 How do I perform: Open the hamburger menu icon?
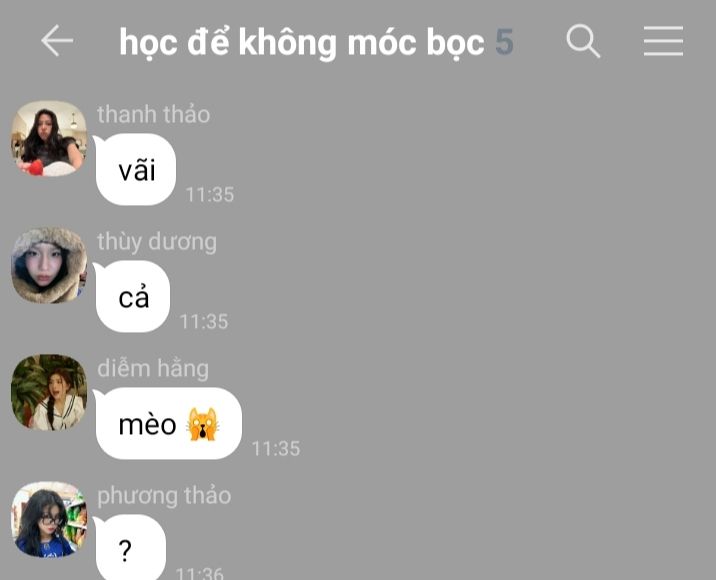pyautogui.click(x=663, y=41)
